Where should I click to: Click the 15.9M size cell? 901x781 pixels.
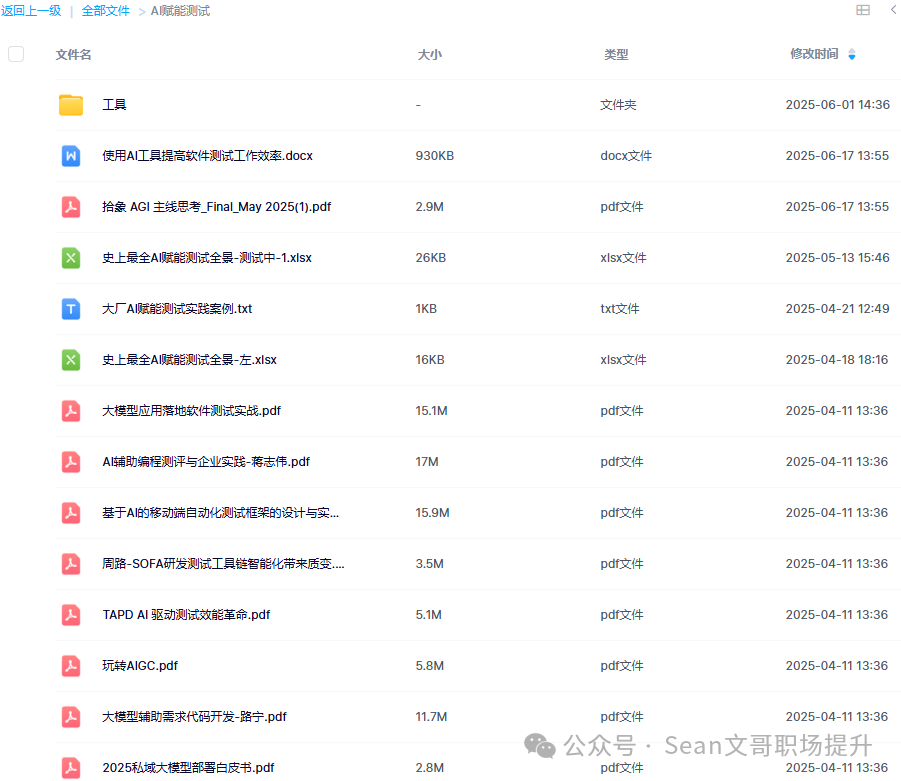(433, 513)
